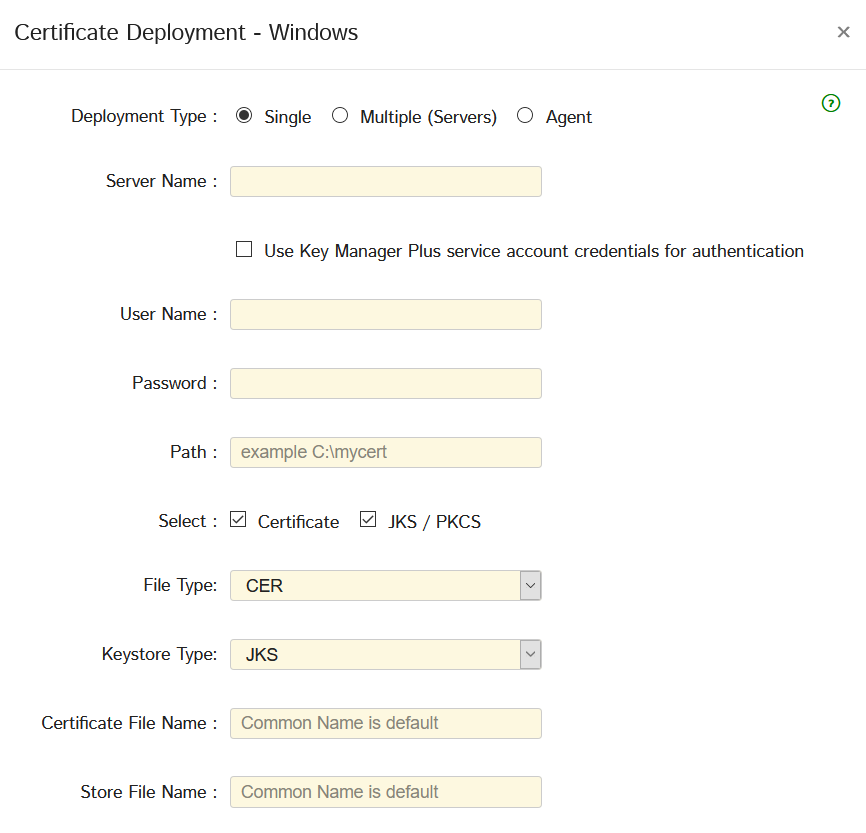Click the Store File Name field
866x833 pixels.
click(385, 792)
